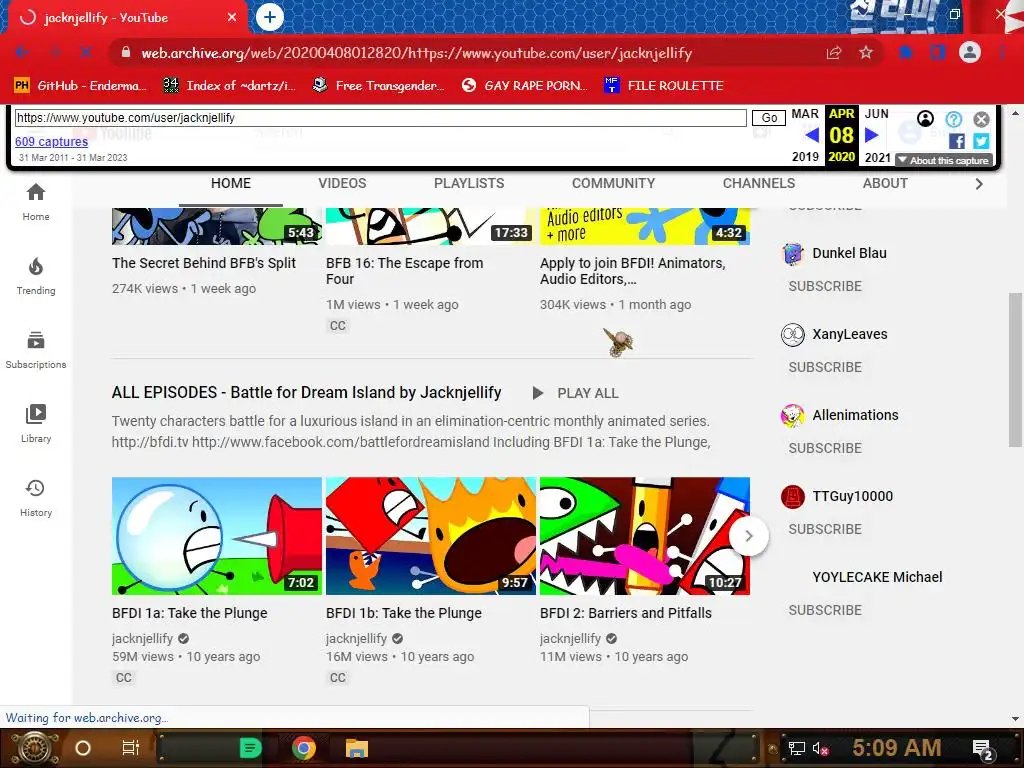Switch to the CHANNELS tab
1024x768 pixels.
coord(759,184)
